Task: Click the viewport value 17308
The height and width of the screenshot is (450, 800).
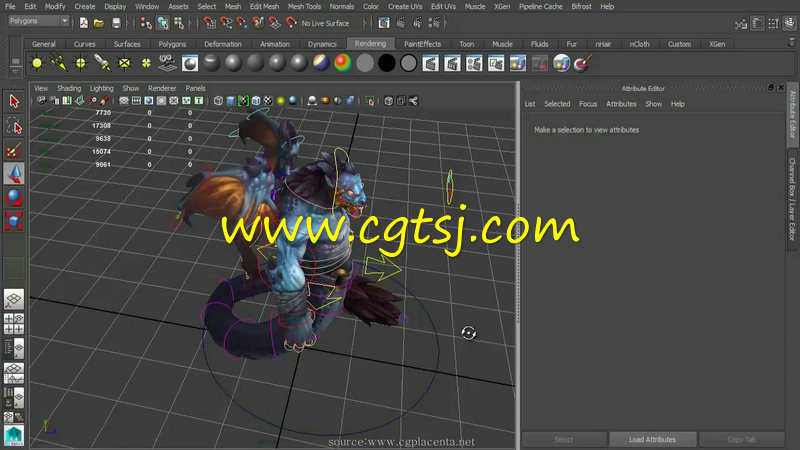Action: point(101,125)
